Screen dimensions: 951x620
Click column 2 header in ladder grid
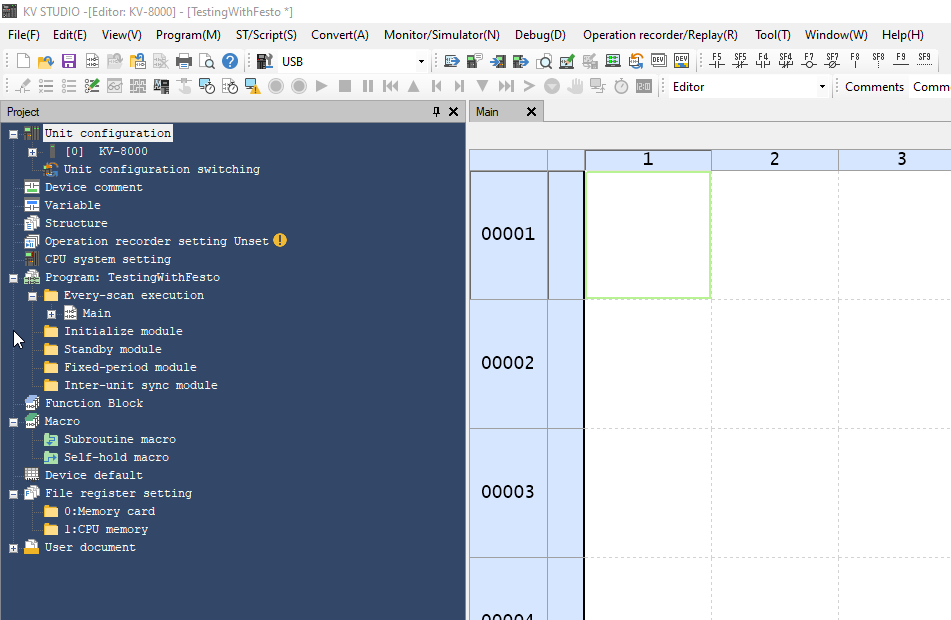click(775, 160)
